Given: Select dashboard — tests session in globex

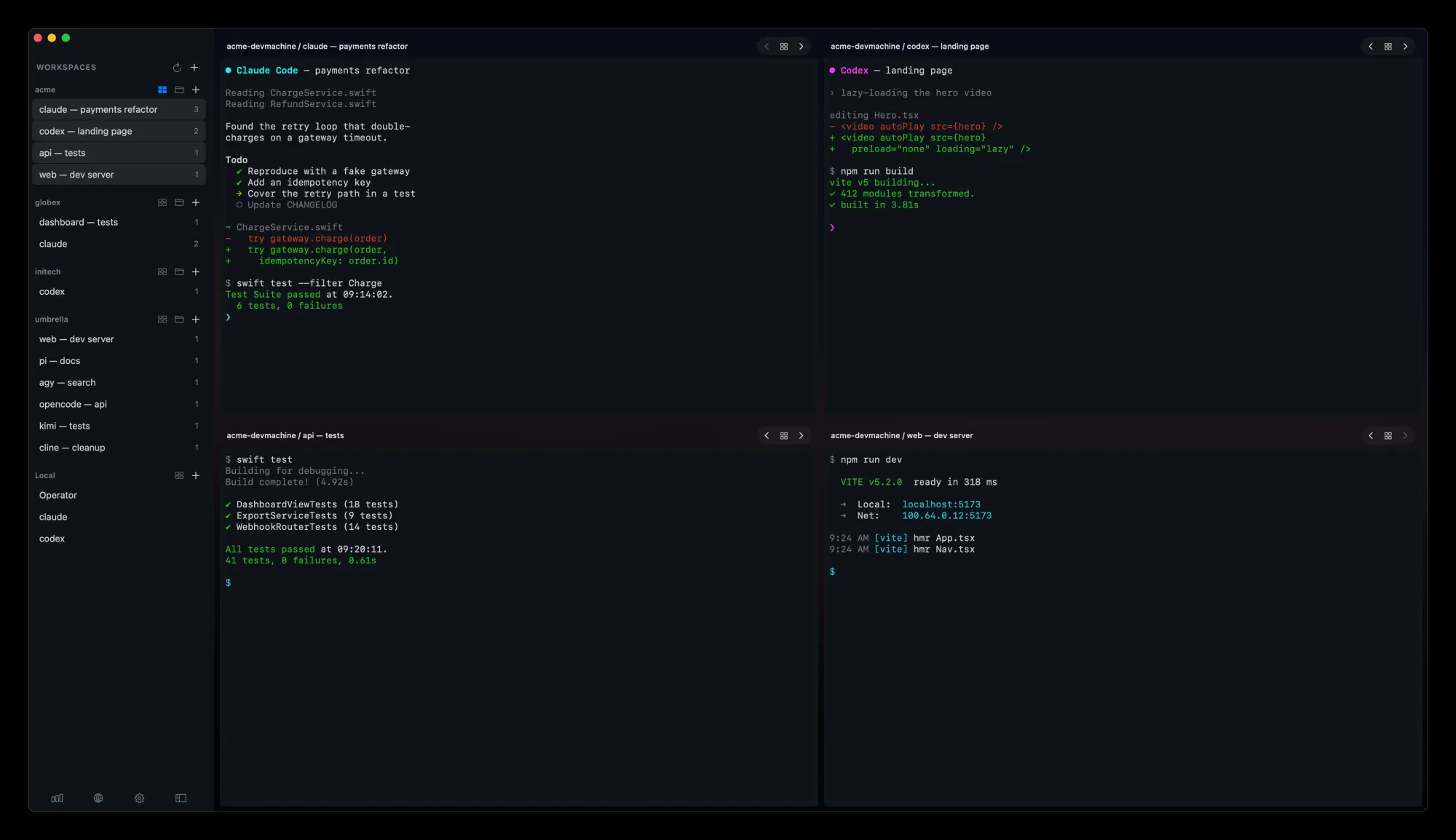Looking at the screenshot, I should pyautogui.click(x=119, y=222).
